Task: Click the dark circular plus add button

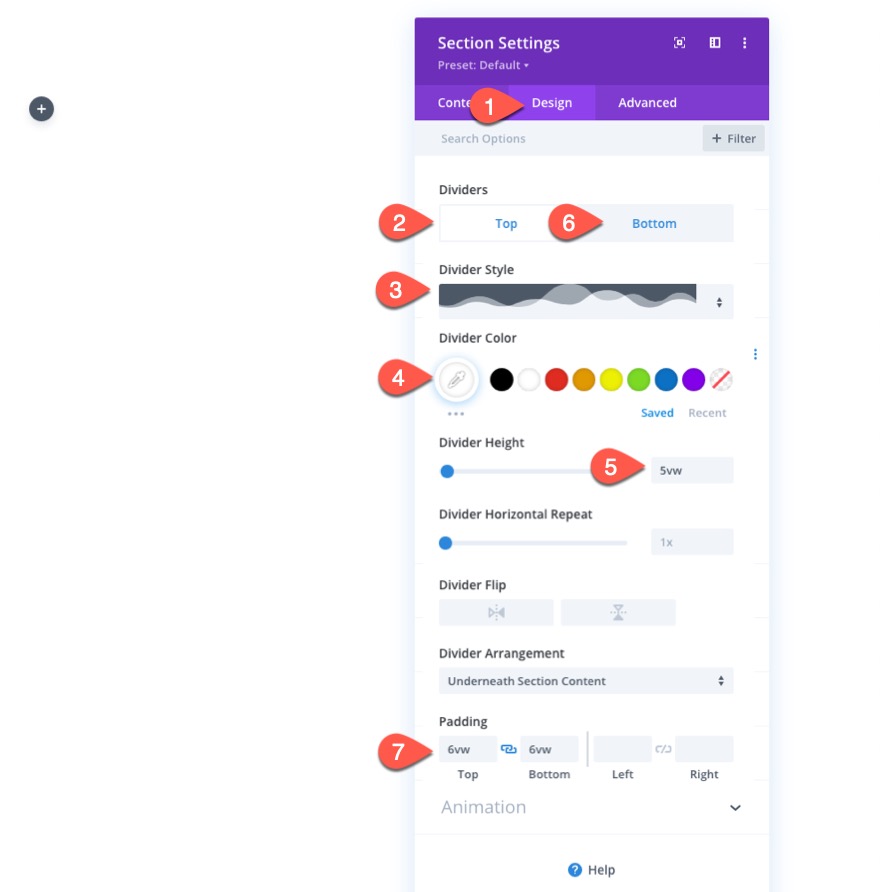Action: 42,109
